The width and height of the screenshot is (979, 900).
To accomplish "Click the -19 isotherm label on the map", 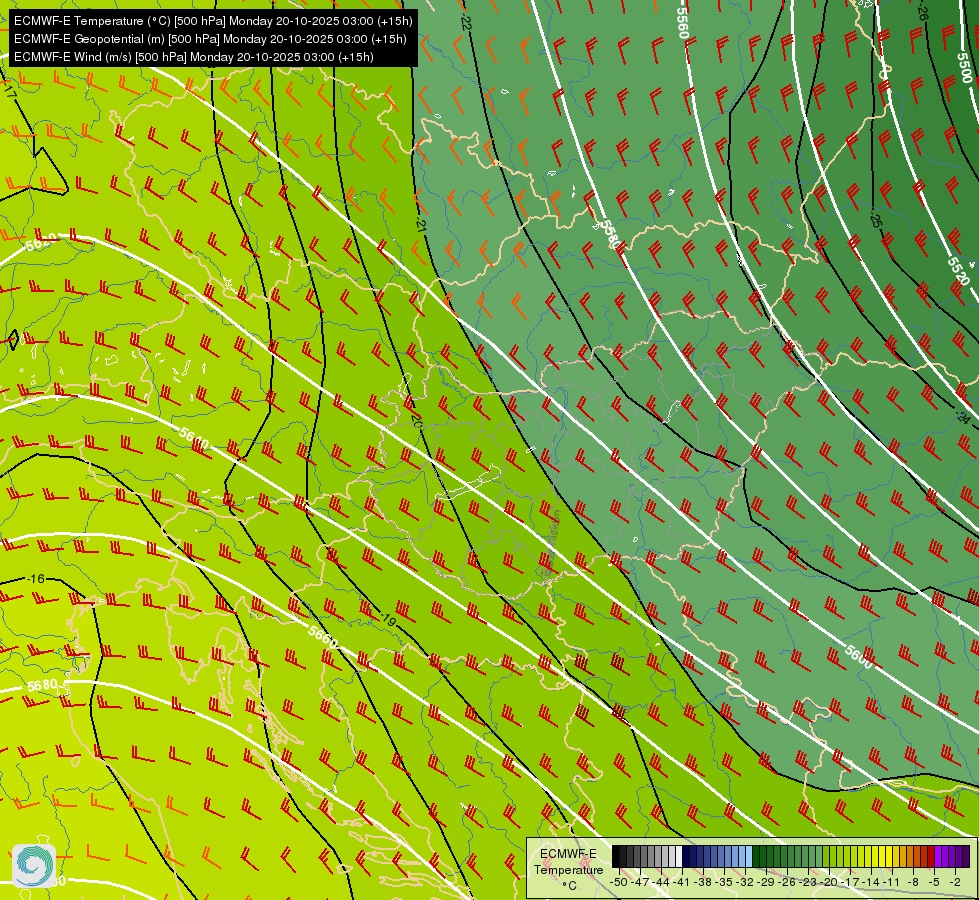I will coord(388,620).
